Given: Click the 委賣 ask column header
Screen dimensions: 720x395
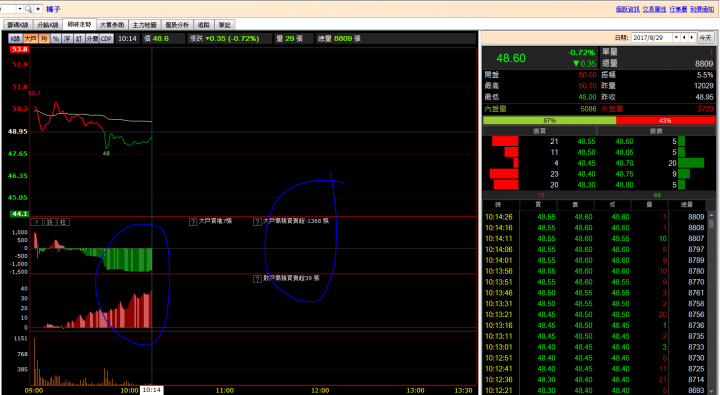Looking at the screenshot, I should click(x=656, y=131).
